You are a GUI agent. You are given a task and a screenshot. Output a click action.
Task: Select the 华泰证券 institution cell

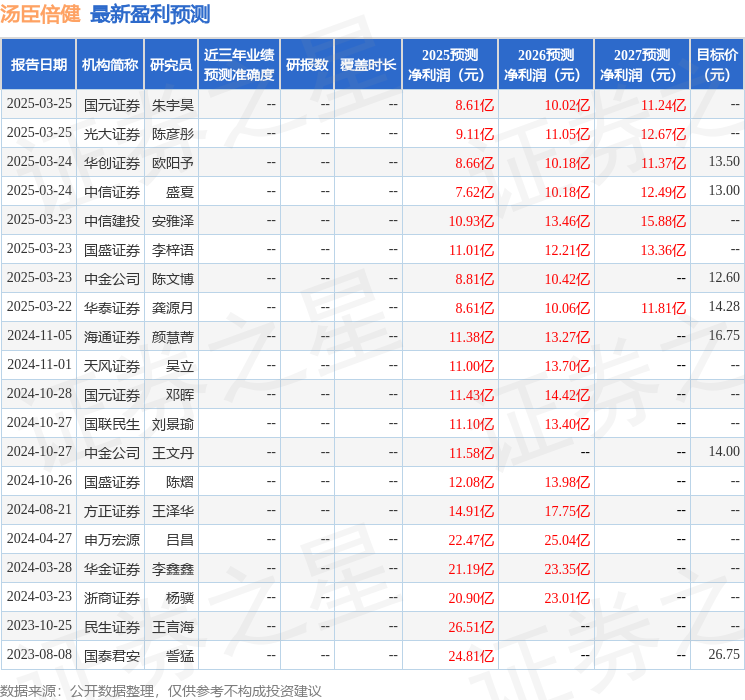click(x=112, y=308)
